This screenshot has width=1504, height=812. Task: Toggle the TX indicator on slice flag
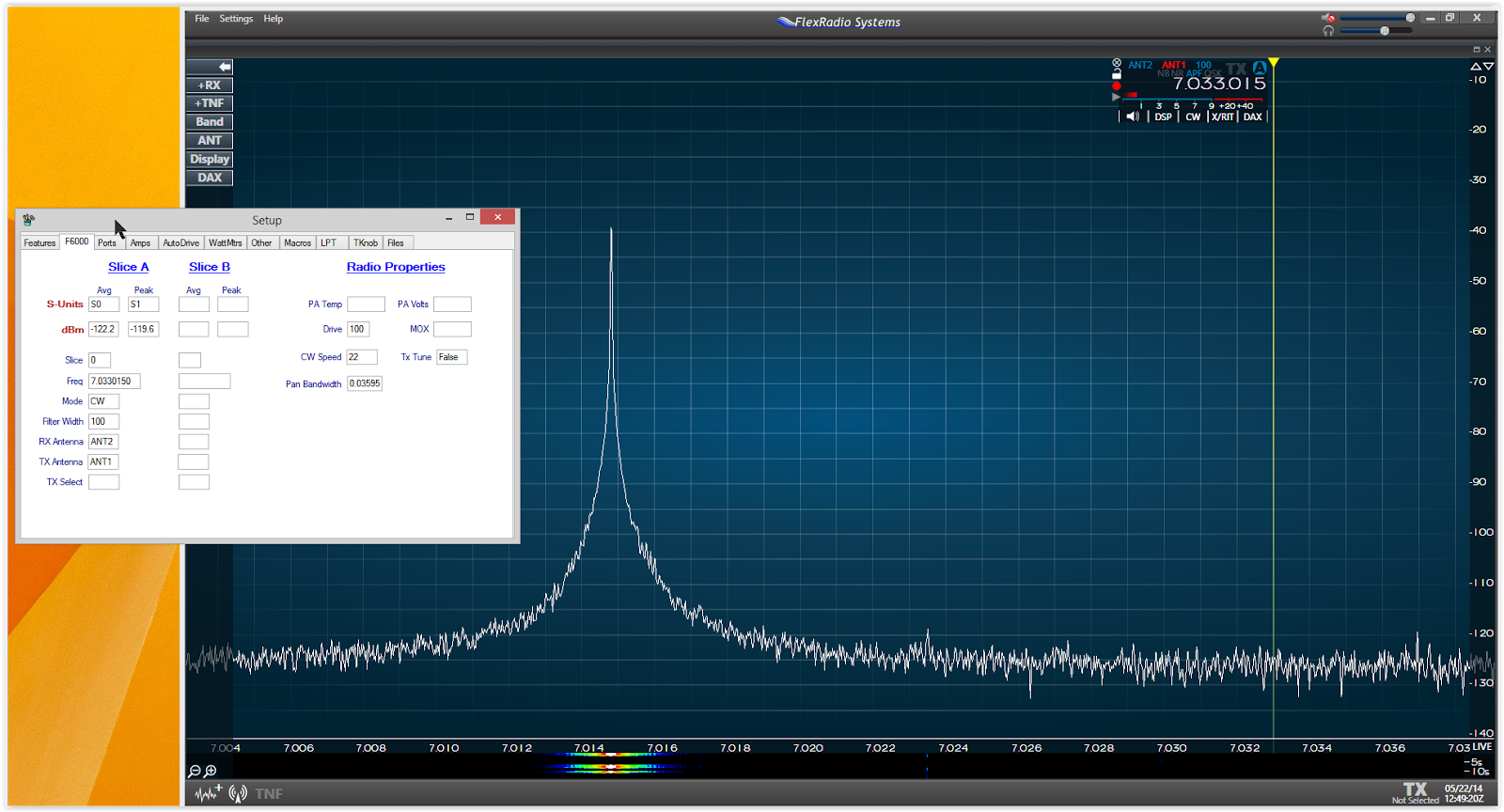click(1236, 69)
